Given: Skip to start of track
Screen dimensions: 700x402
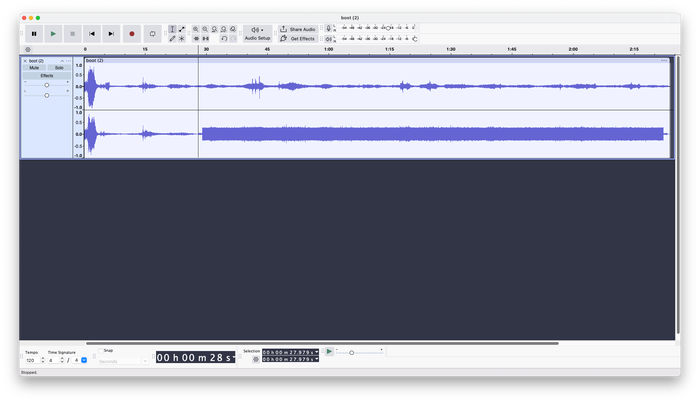Looking at the screenshot, I should pyautogui.click(x=92, y=33).
